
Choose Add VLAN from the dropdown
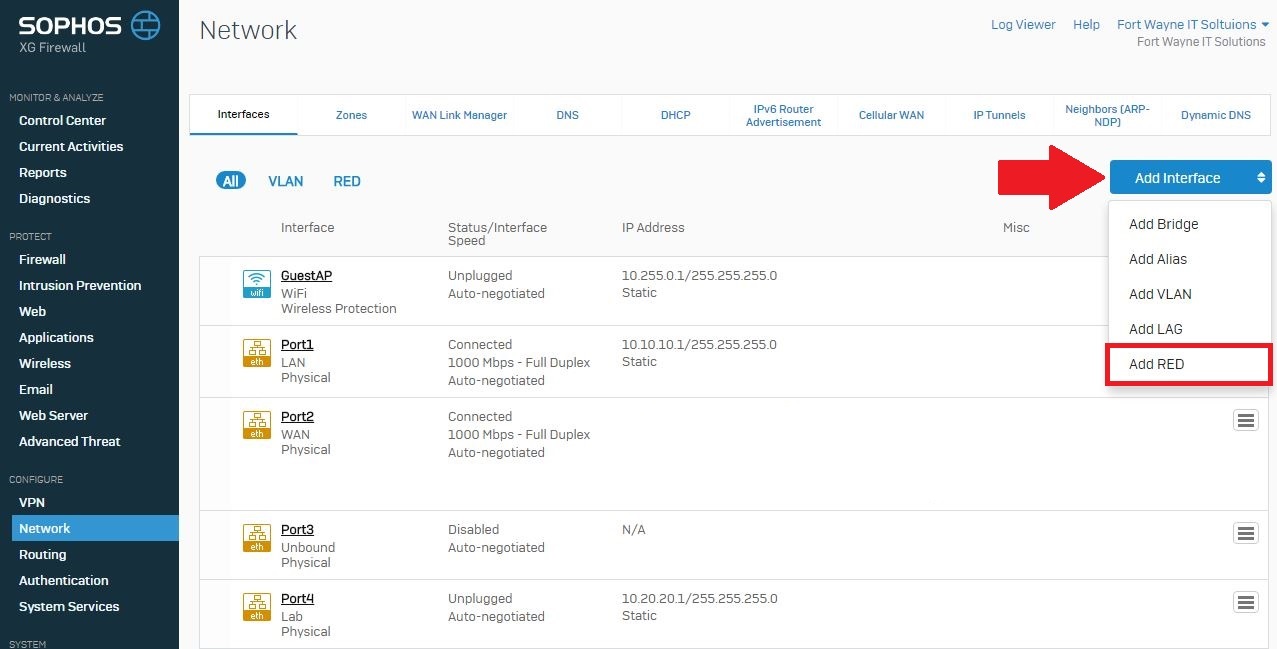point(1160,294)
